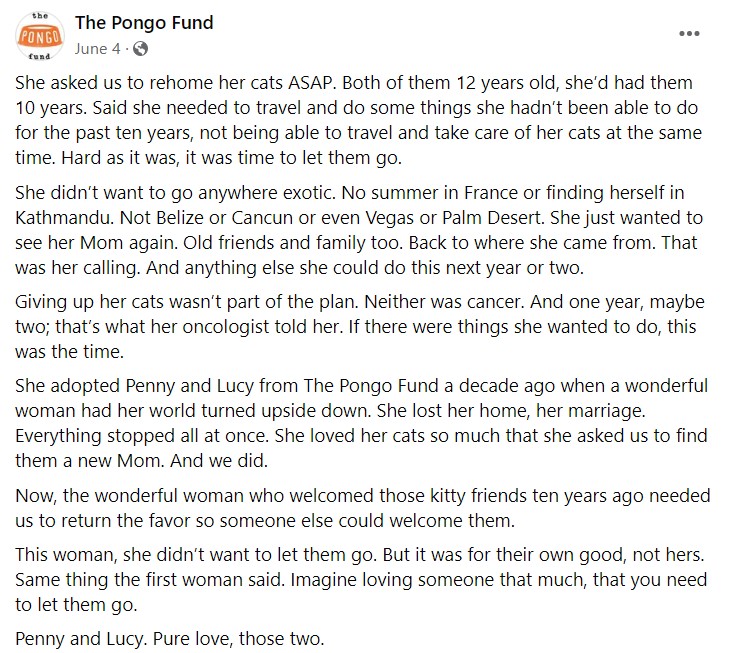Click the globe public audience icon
Viewport: 730px width, 653px height.
tap(141, 49)
